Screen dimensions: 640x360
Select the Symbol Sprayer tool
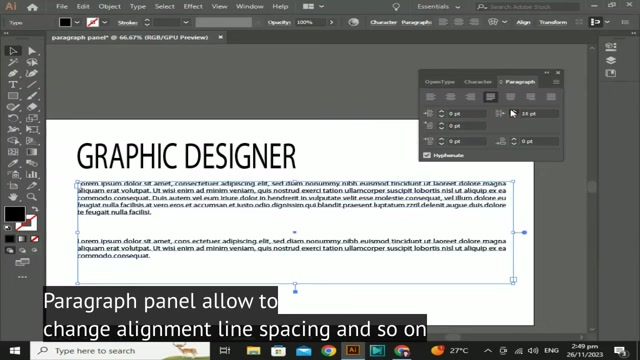pyautogui.click(x=13, y=174)
